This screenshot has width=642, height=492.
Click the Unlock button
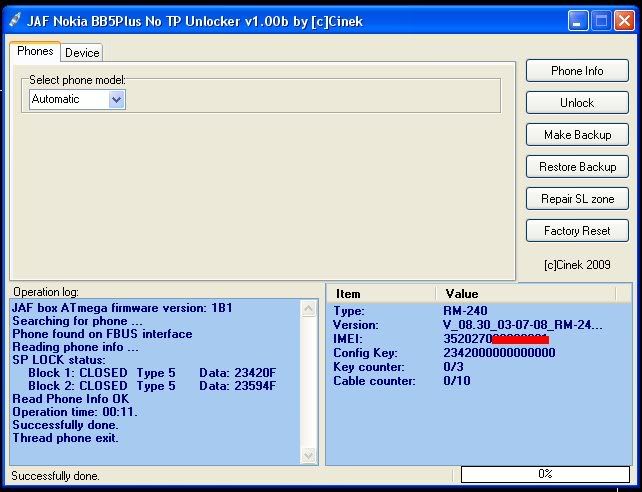[577, 103]
